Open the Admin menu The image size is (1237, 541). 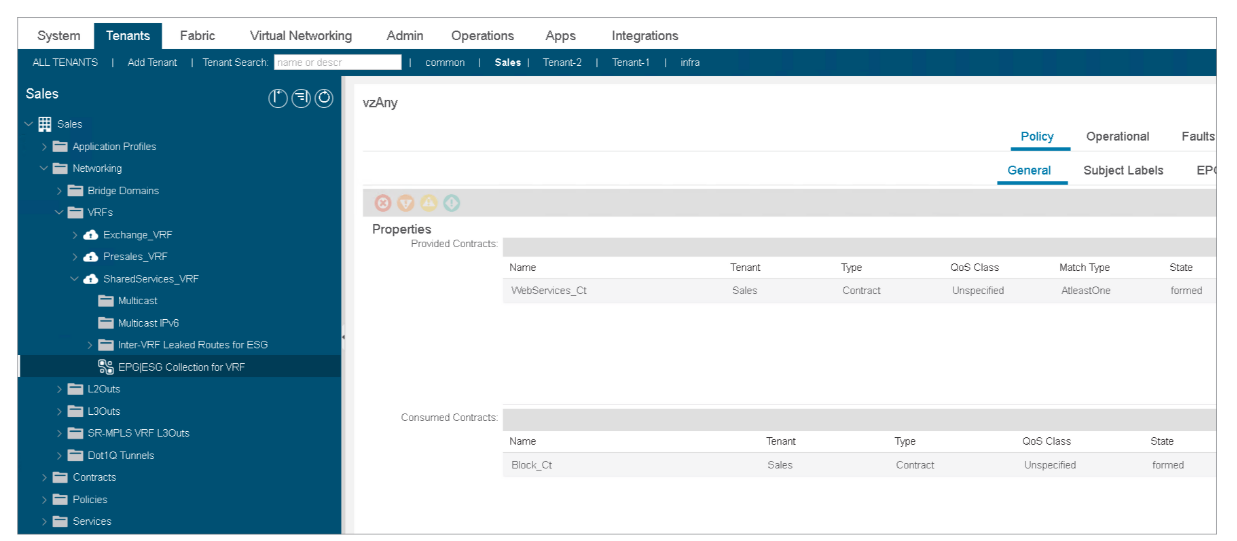pyautogui.click(x=405, y=36)
